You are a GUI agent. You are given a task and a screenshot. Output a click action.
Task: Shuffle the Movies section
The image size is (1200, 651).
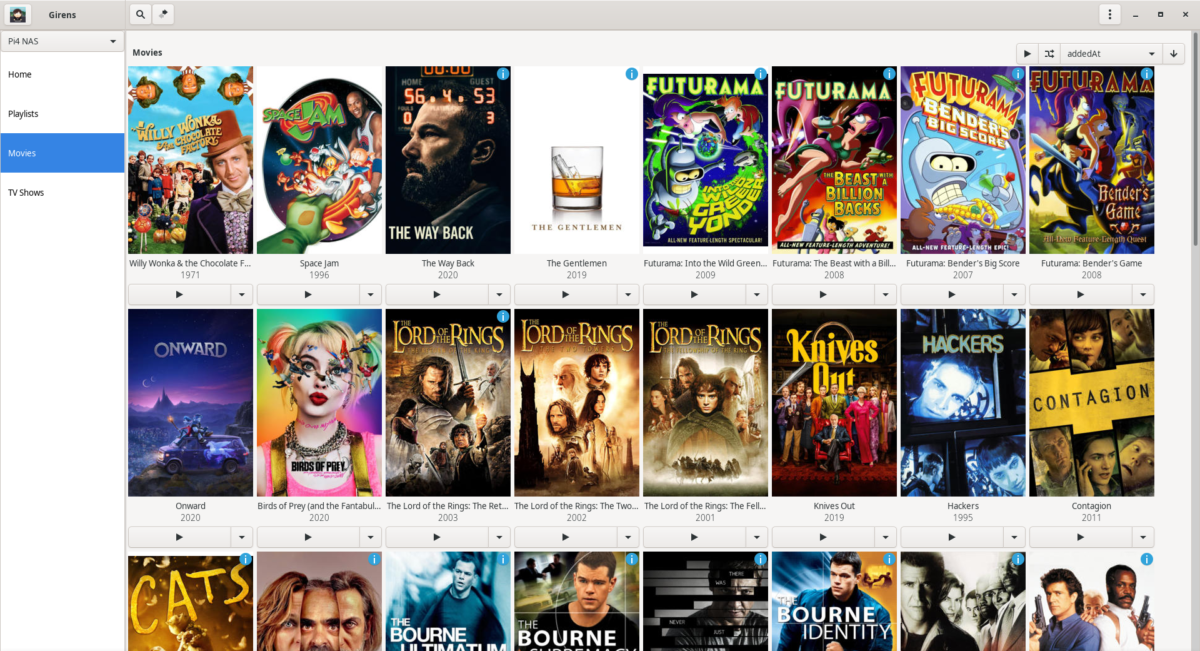point(1049,54)
